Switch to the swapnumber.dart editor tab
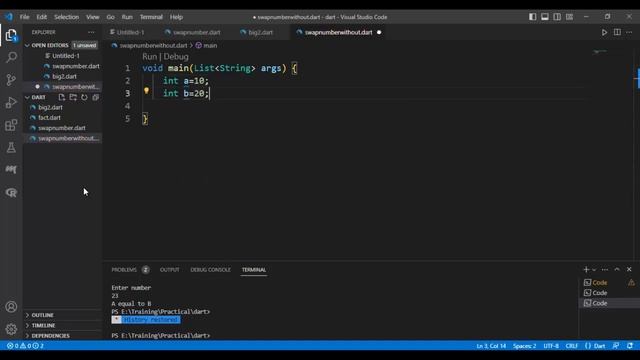Screen dimensions: 640x360 tap(196, 32)
